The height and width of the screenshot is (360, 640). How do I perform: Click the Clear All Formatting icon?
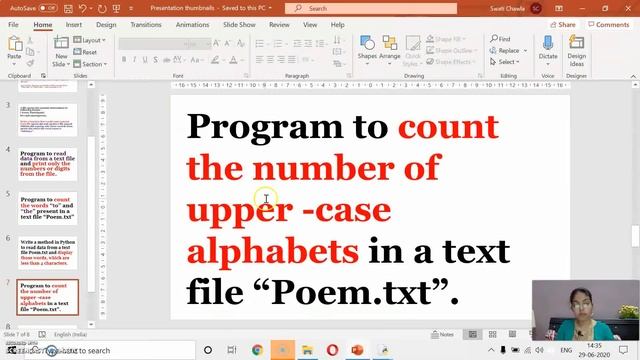pyautogui.click(x=241, y=43)
